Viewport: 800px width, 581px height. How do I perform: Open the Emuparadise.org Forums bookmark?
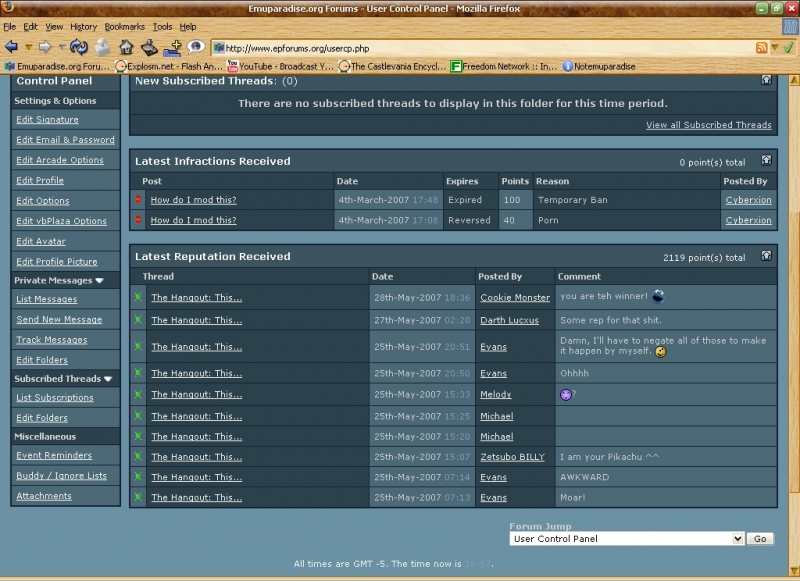(x=57, y=66)
